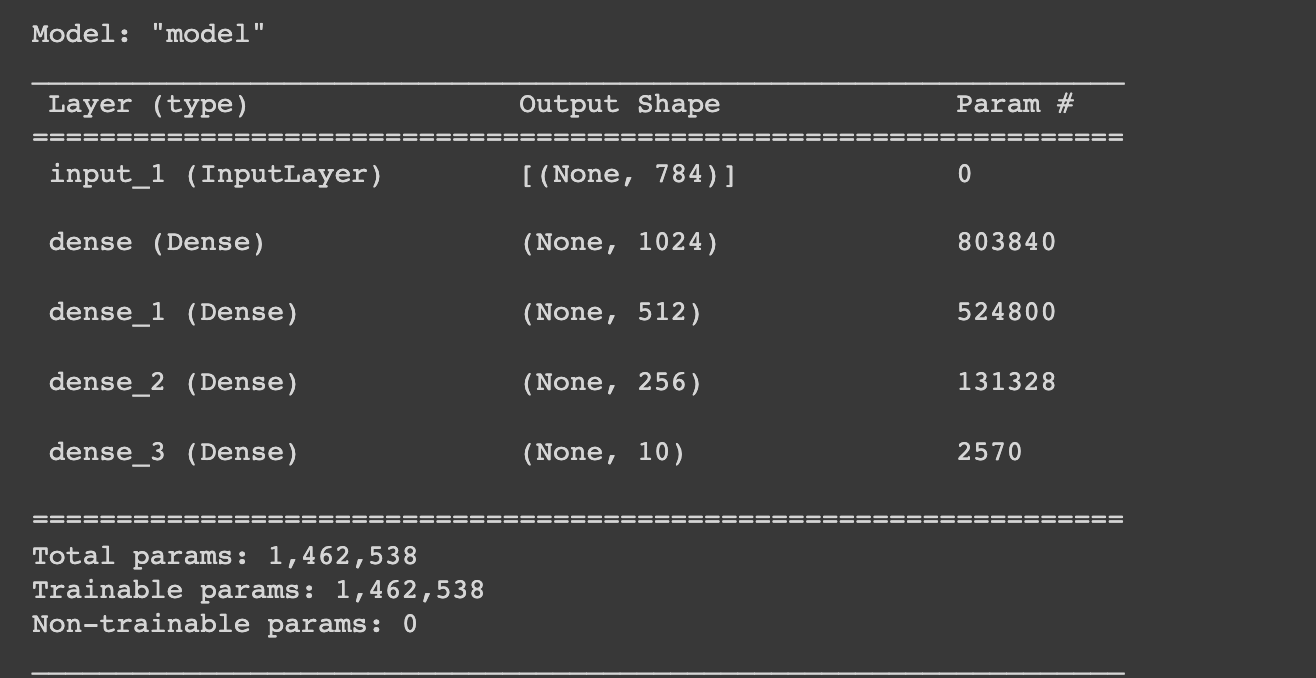Click the (None, 1024) output shape

click(x=619, y=243)
